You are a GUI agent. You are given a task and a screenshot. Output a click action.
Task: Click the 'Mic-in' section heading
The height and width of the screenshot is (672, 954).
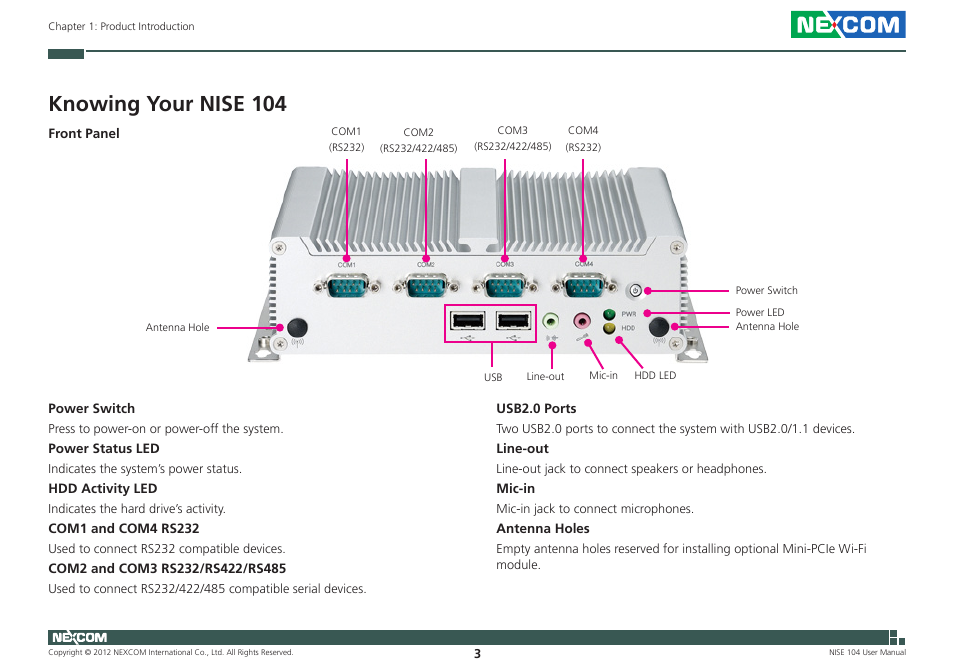(x=515, y=488)
